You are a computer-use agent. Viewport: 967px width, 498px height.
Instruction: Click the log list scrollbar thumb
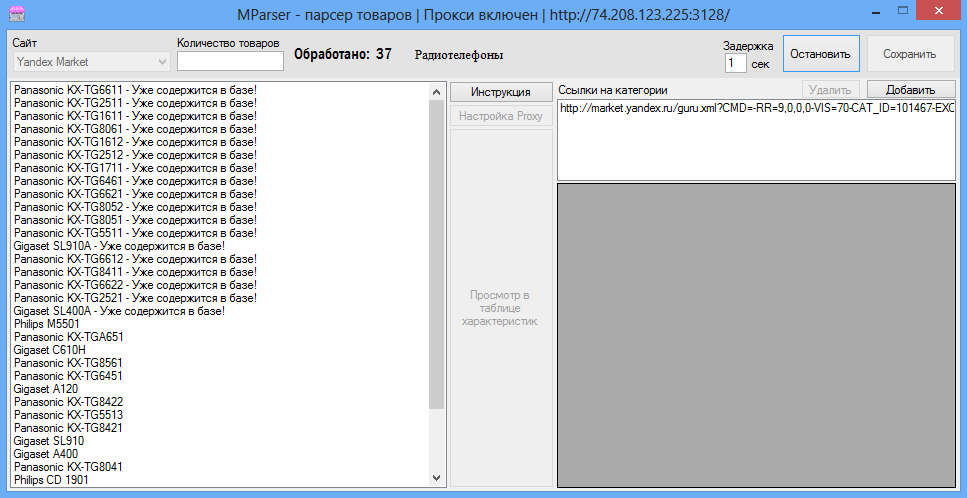pos(437,254)
